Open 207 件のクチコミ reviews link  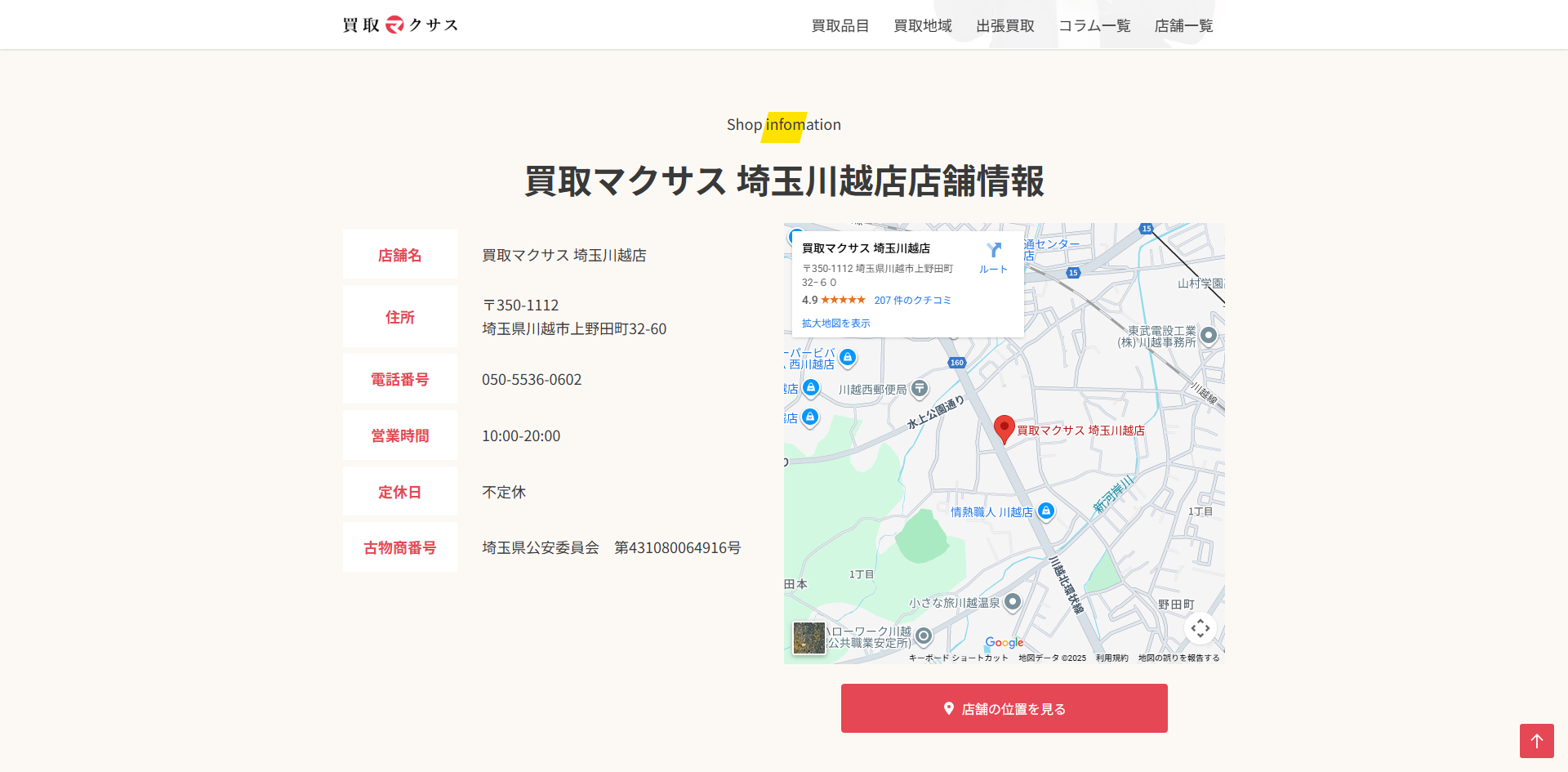click(x=912, y=301)
